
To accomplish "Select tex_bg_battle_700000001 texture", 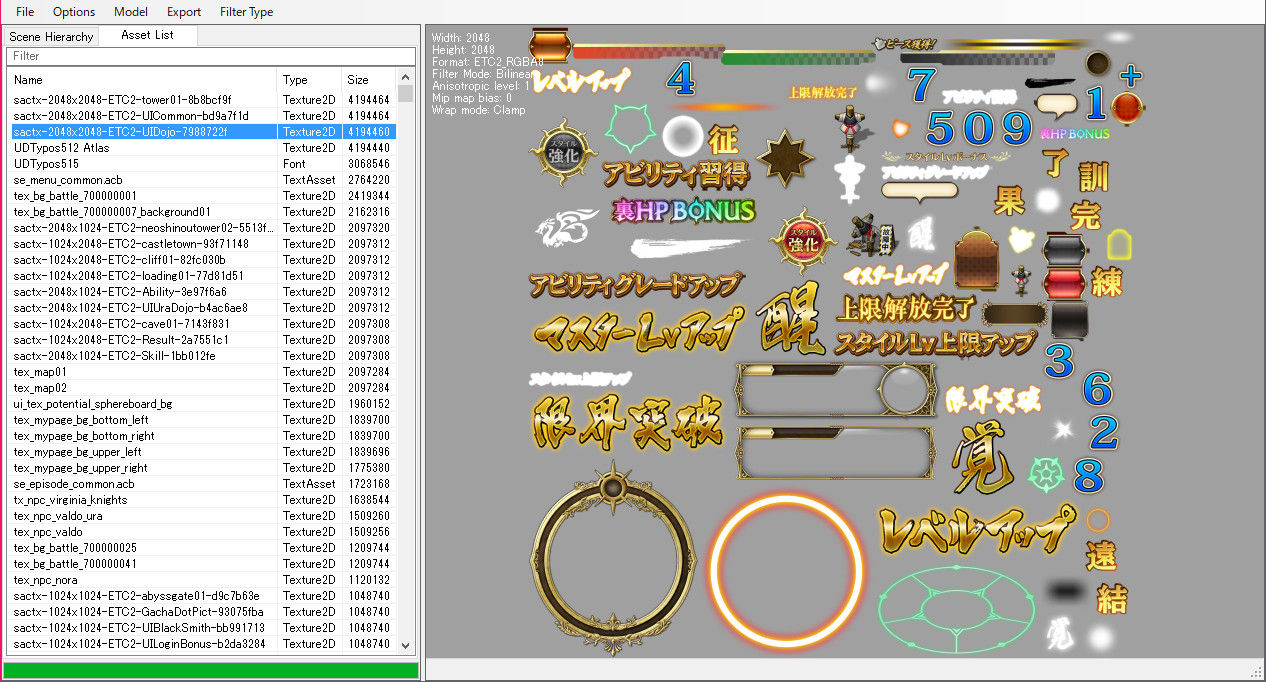I will (203, 196).
